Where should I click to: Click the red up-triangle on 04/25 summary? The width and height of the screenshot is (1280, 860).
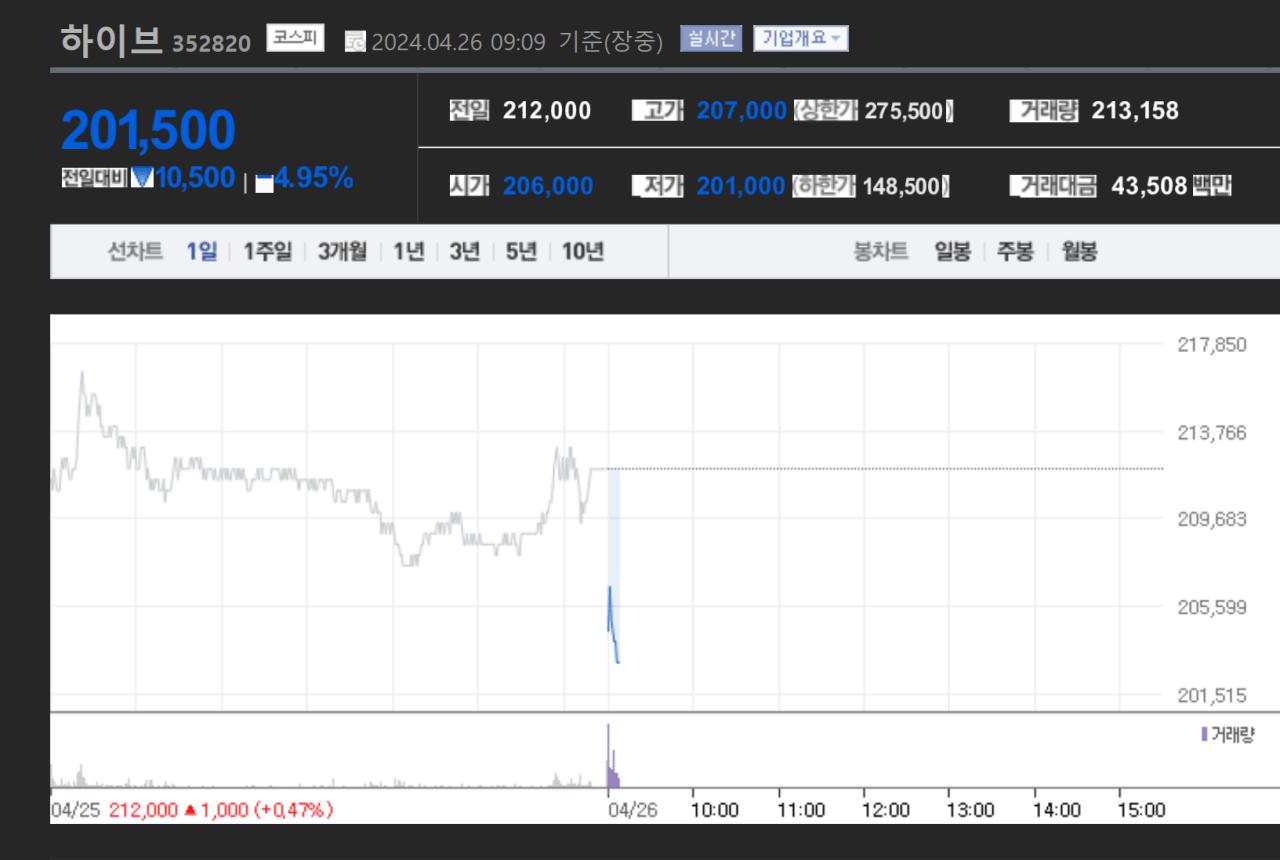(x=190, y=810)
